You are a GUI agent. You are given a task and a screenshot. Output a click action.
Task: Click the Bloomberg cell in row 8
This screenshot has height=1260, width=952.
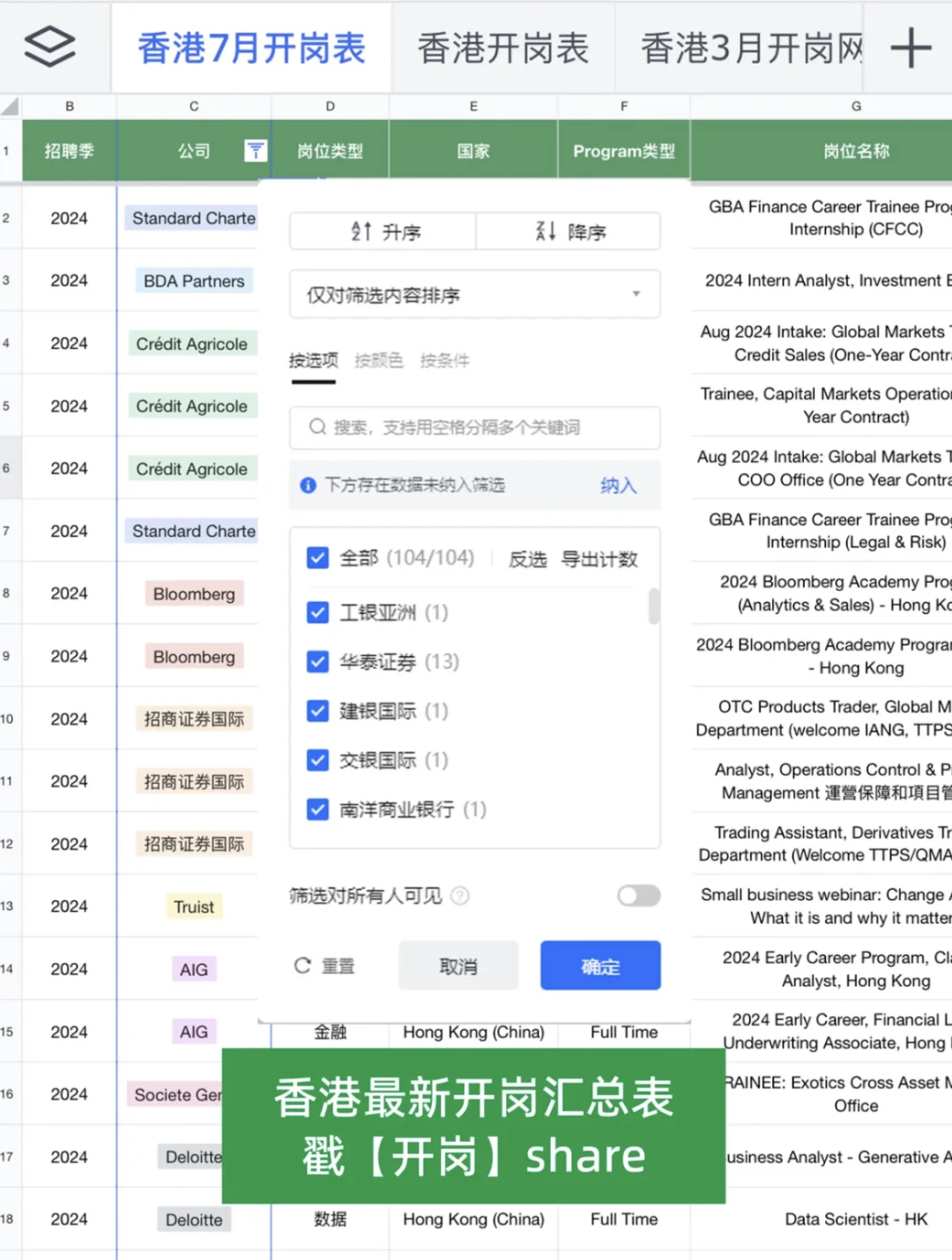(194, 594)
